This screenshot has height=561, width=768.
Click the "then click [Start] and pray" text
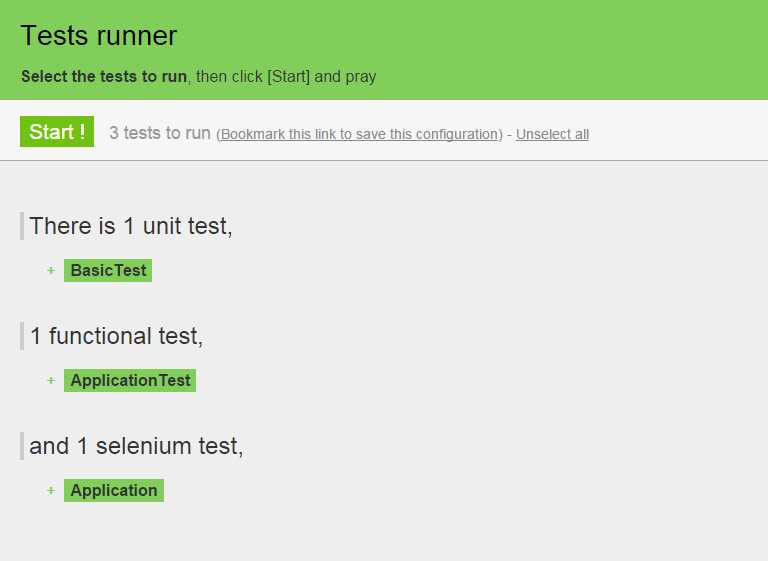pyautogui.click(x=285, y=77)
